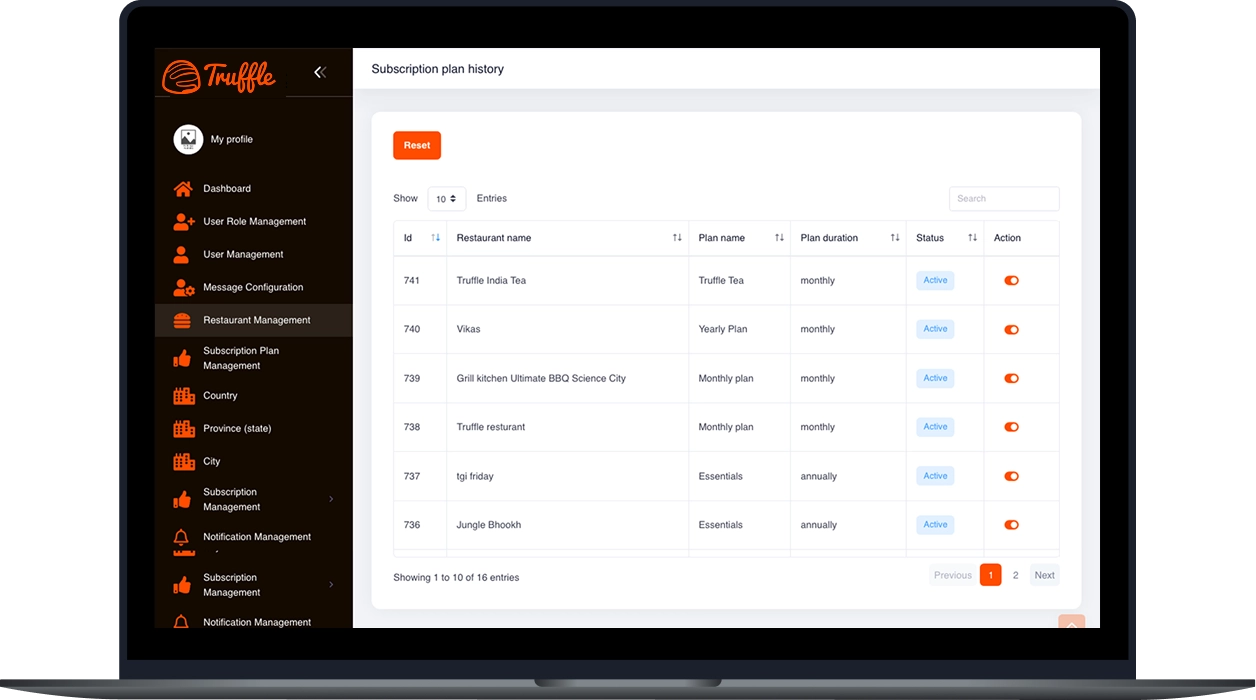Toggle action switch for Vikas
The height and width of the screenshot is (700, 1256).
click(1011, 329)
